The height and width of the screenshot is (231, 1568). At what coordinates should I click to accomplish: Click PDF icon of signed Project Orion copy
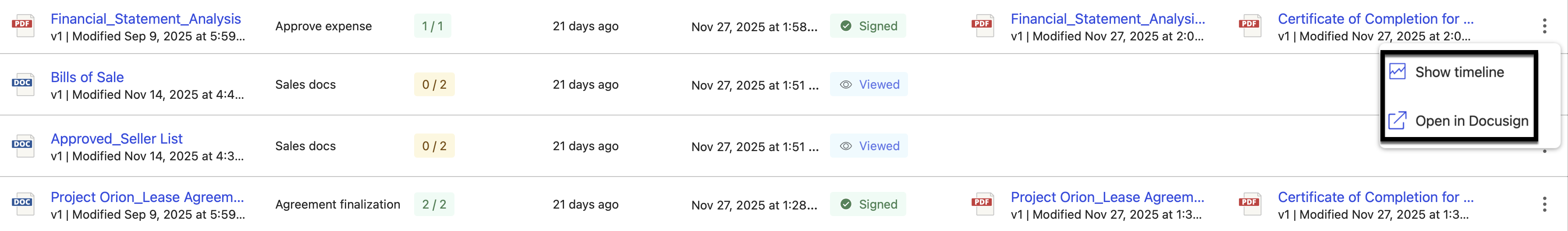coord(982,204)
